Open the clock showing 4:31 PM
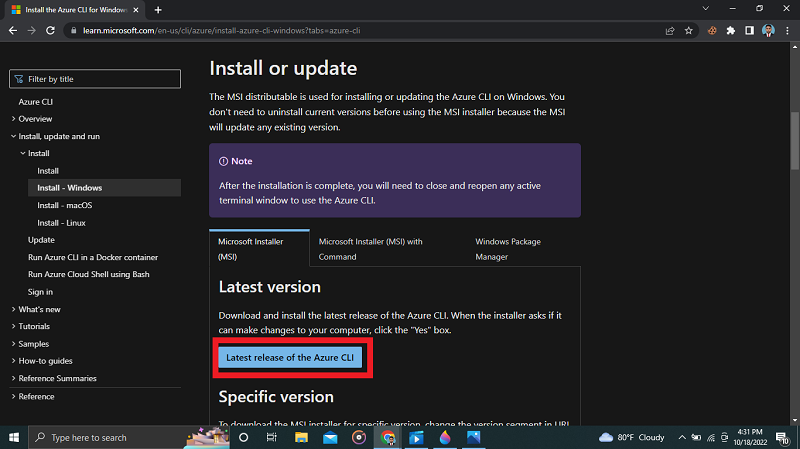Image resolution: width=800 pixels, height=449 pixels. coord(750,437)
